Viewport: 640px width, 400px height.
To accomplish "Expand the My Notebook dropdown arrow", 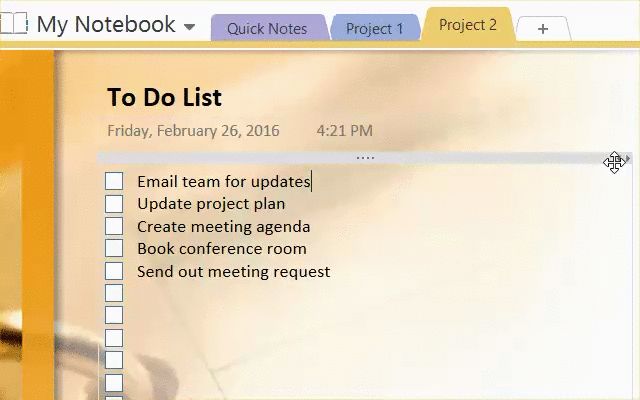I will (x=190, y=27).
